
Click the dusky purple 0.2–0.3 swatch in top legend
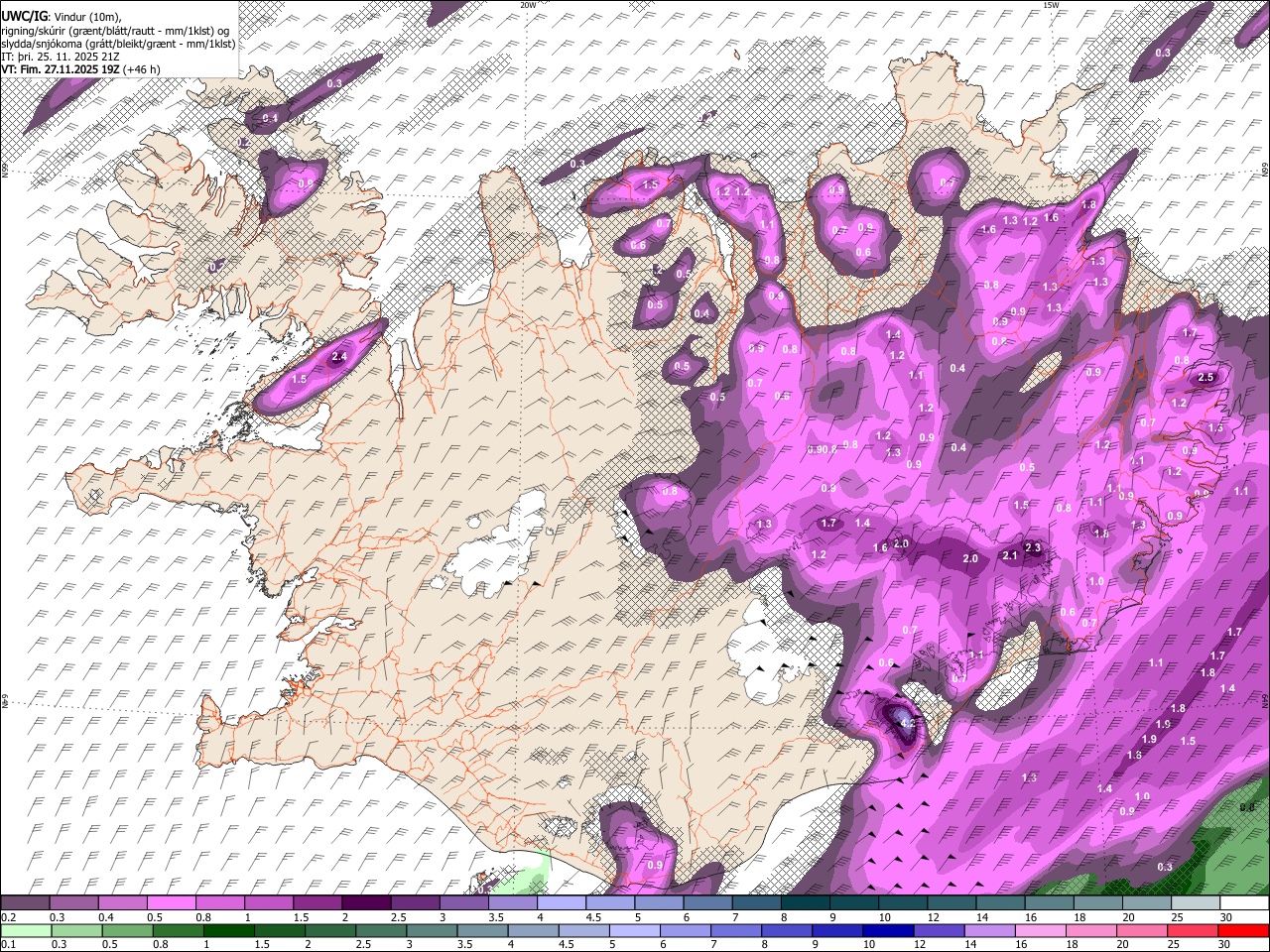pos(25,903)
